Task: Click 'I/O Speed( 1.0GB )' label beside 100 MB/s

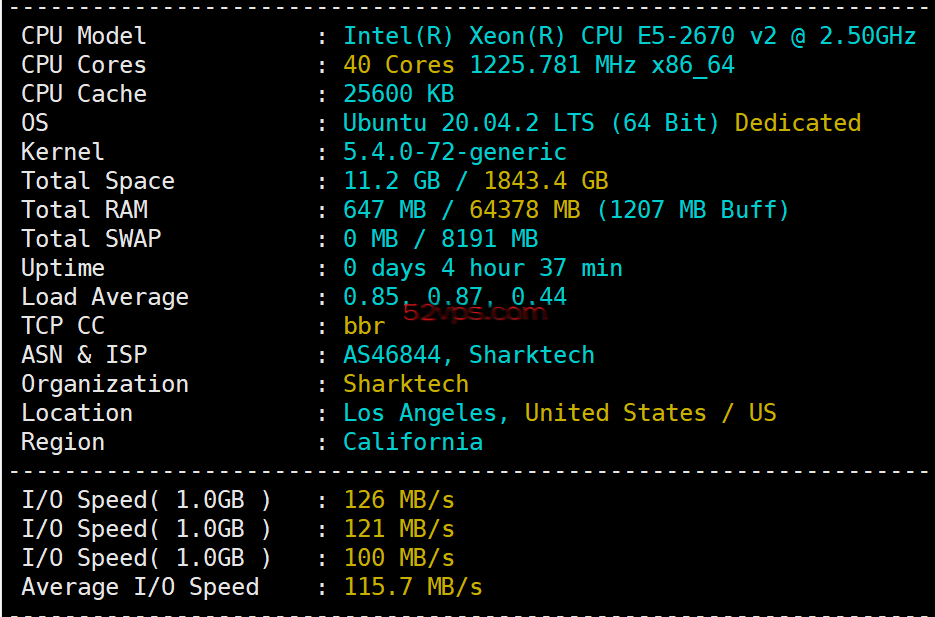Action: click(146, 558)
